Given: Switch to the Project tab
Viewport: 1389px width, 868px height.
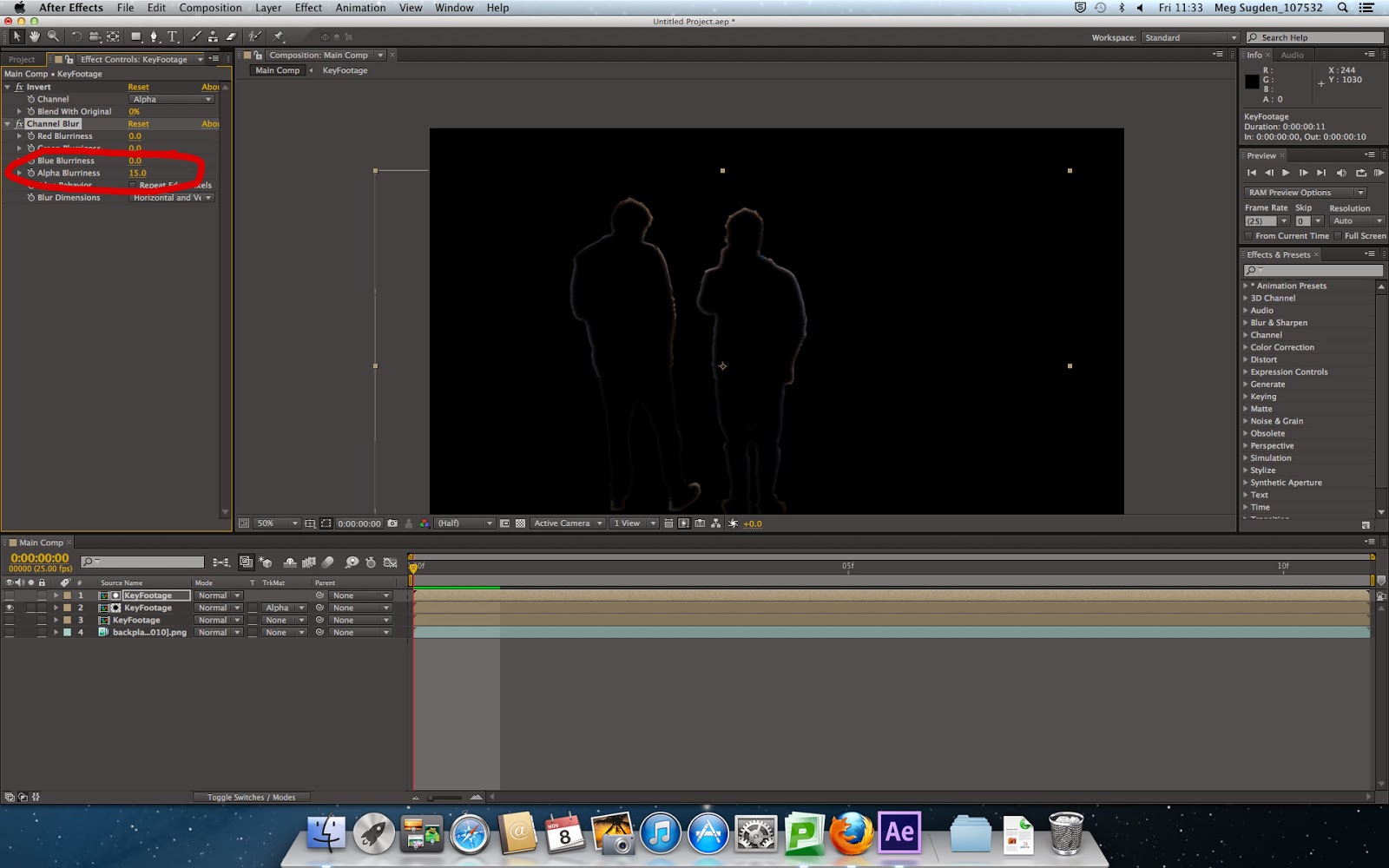Looking at the screenshot, I should [22, 60].
